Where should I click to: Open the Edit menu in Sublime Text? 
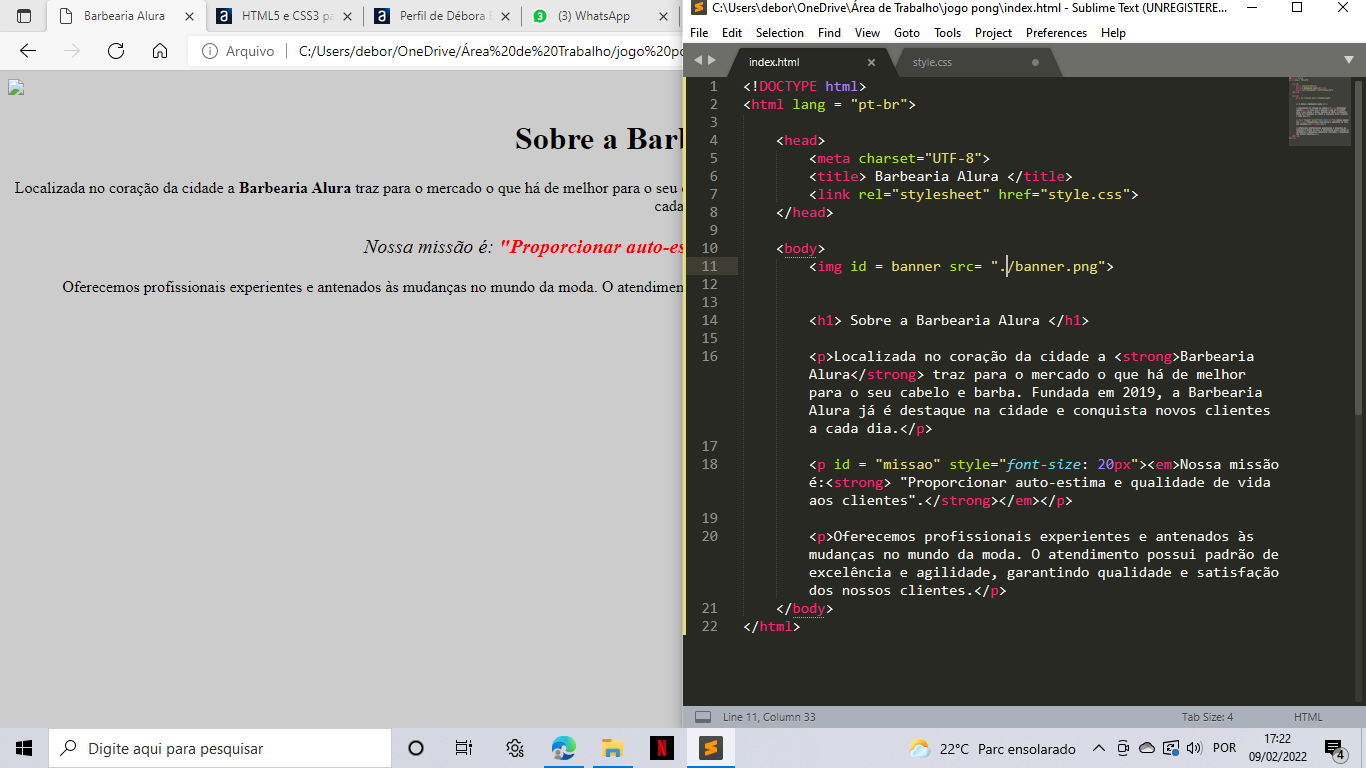(x=732, y=32)
